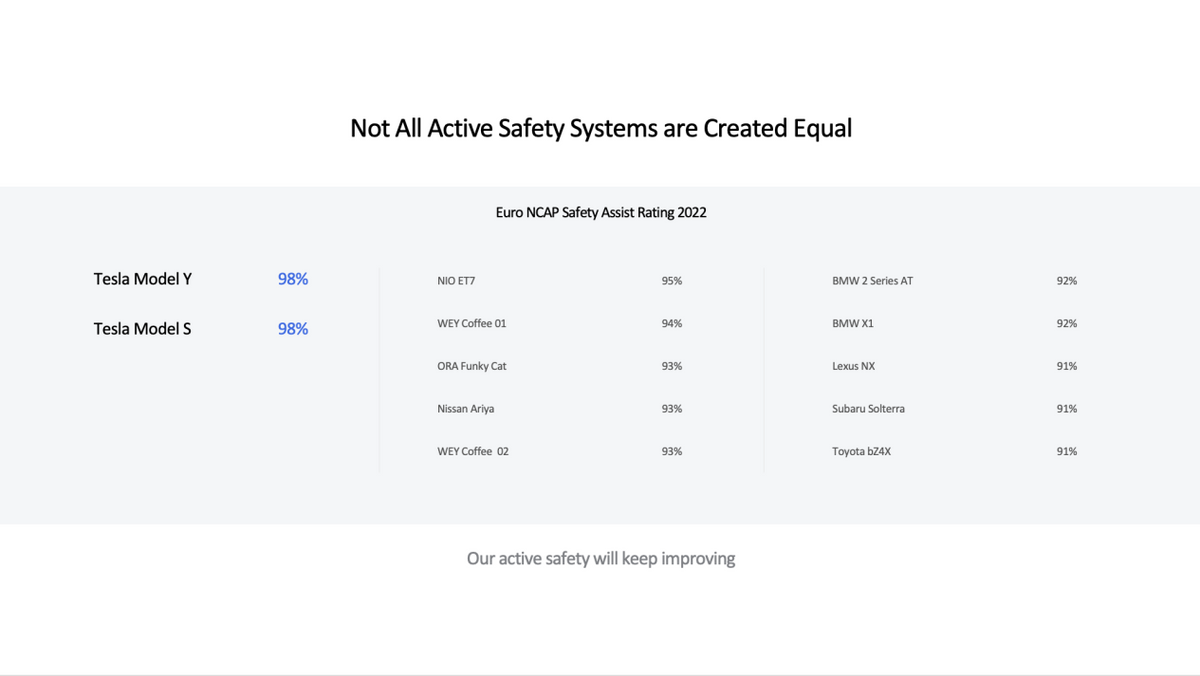Image resolution: width=1200 pixels, height=676 pixels.
Task: Select the 98% score beside Tesla Model S
Action: 293,328
